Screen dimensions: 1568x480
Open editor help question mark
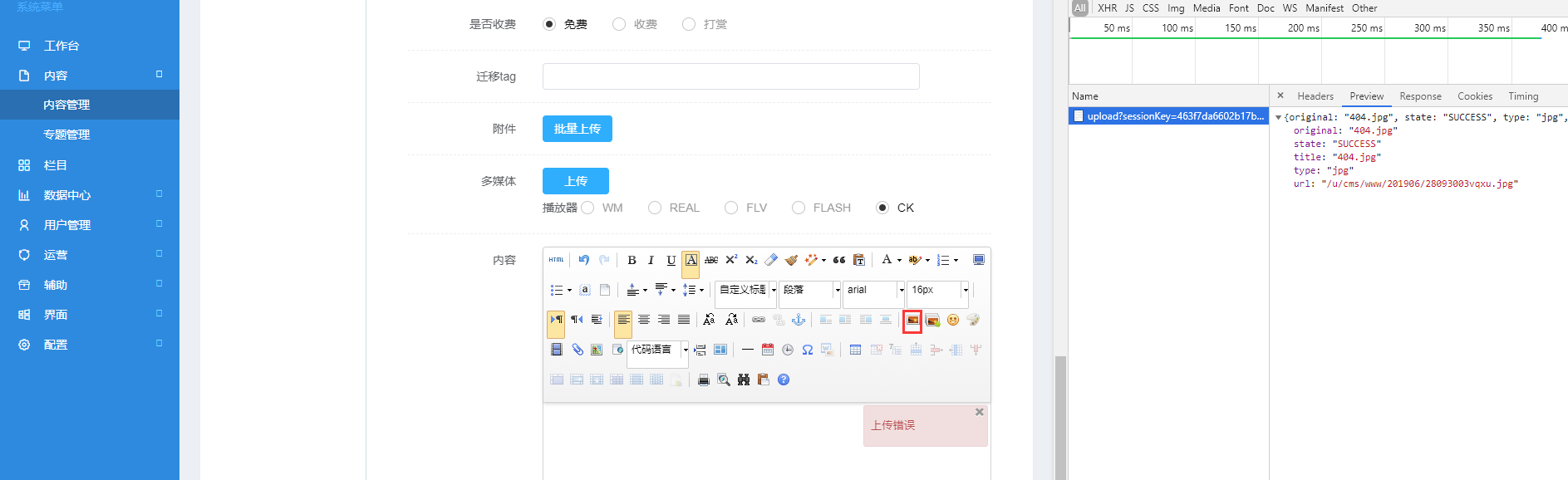[x=784, y=380]
